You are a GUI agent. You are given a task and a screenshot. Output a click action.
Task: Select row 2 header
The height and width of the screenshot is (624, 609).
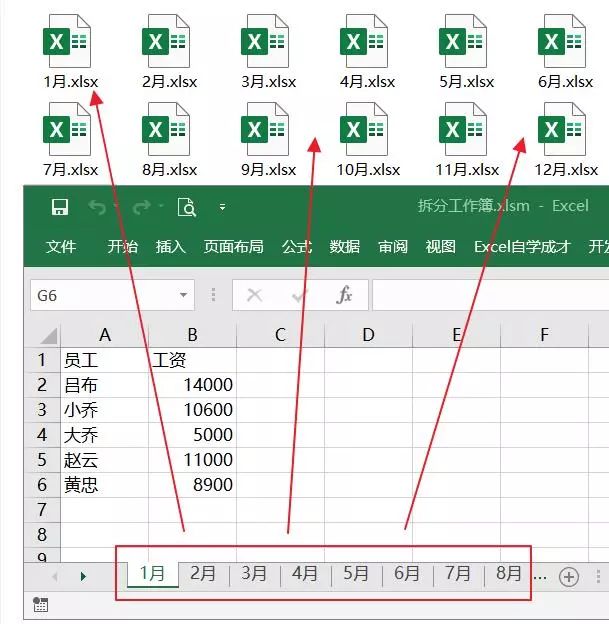pyautogui.click(x=42, y=385)
